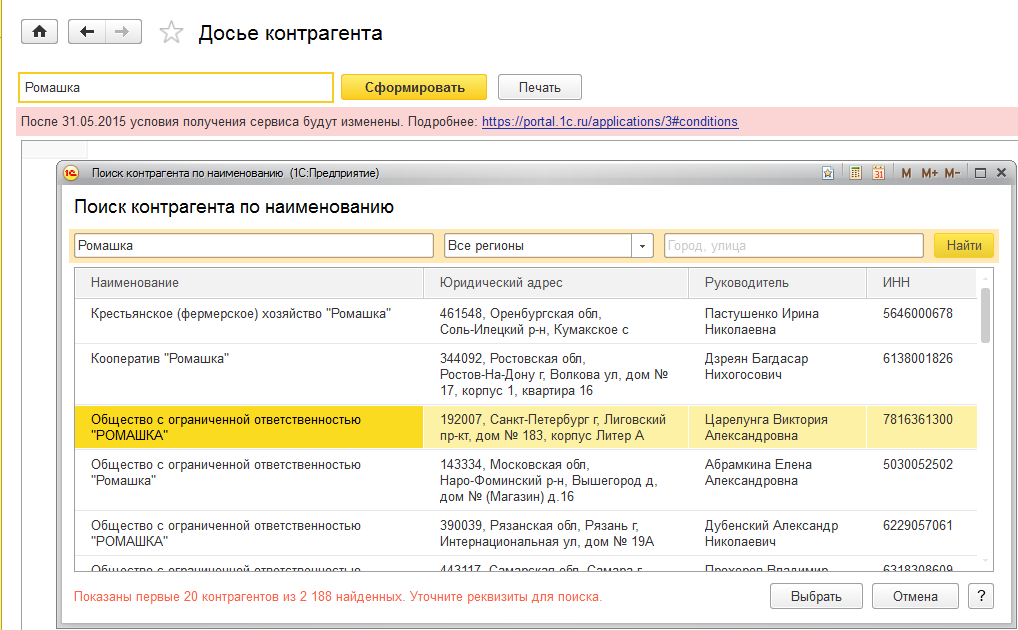The image size is (1018, 630).
Task: Click the M memory button
Action: [x=906, y=173]
